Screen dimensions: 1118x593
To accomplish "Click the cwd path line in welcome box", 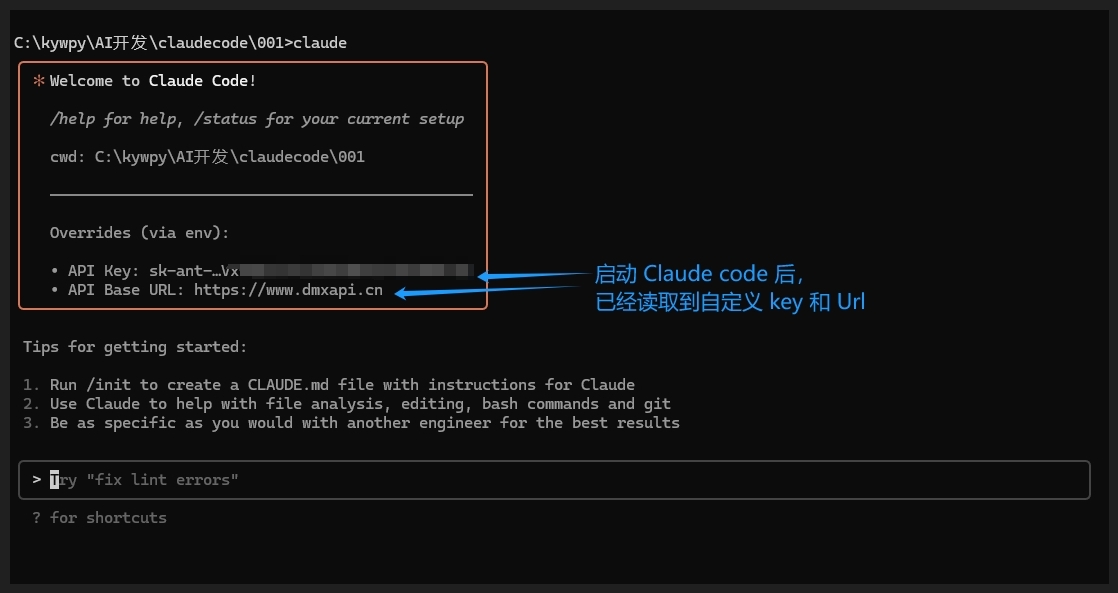I will tap(207, 157).
